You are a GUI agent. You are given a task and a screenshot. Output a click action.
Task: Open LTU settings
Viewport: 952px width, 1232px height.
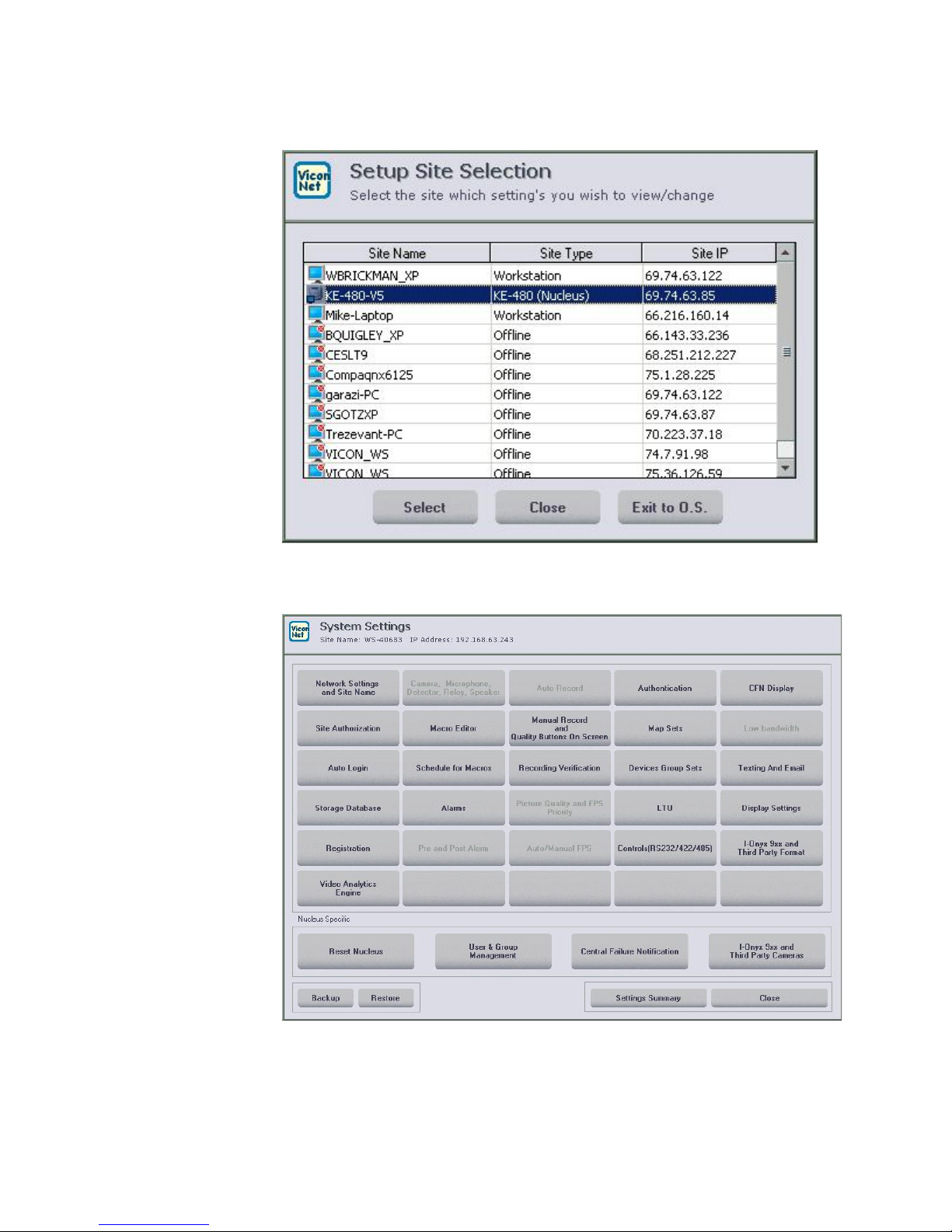click(665, 808)
